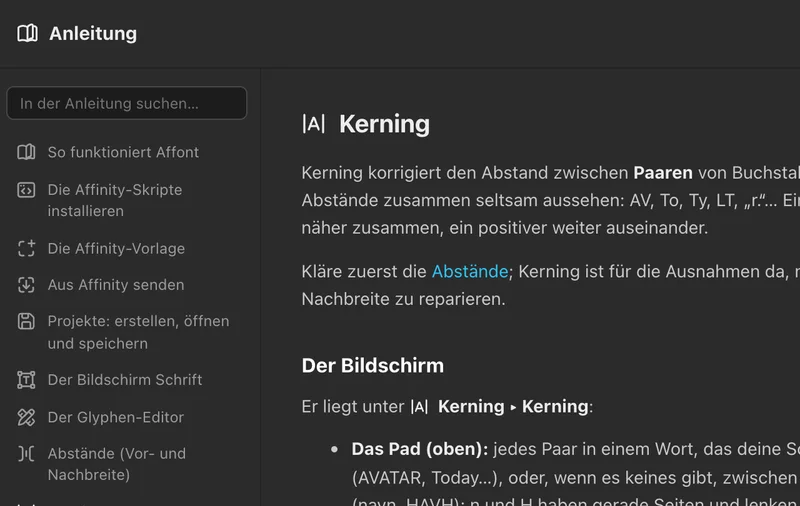Follow the blue 'Abstände' link in the text

470,271
